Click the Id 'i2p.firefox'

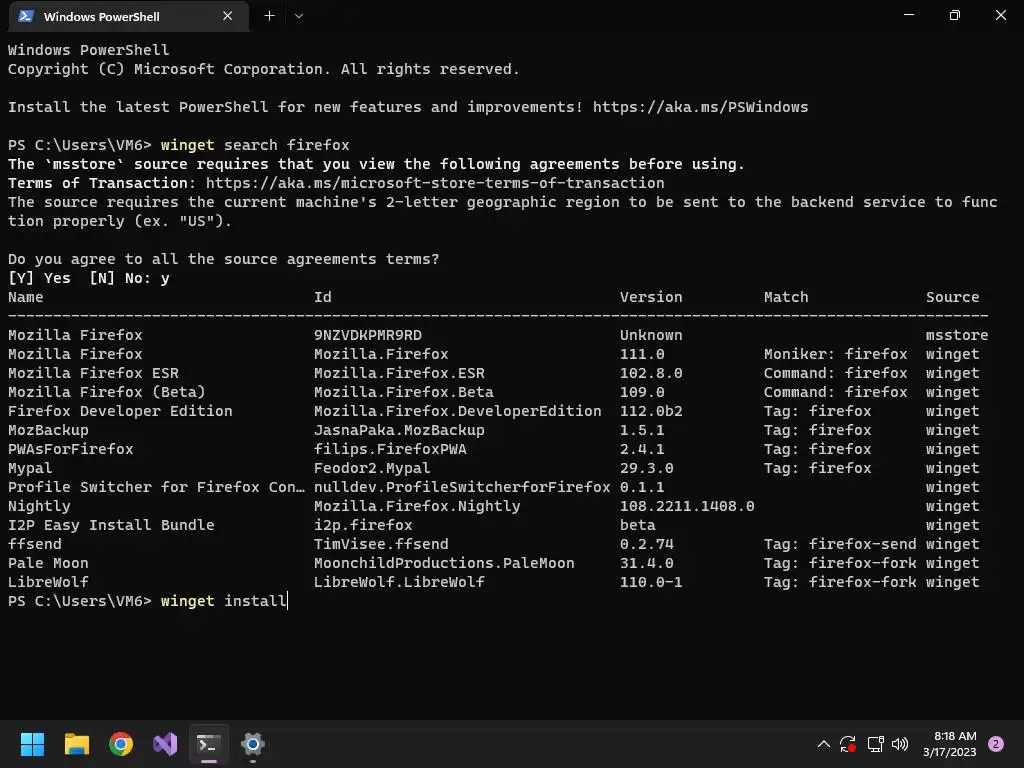pyautogui.click(x=362, y=524)
